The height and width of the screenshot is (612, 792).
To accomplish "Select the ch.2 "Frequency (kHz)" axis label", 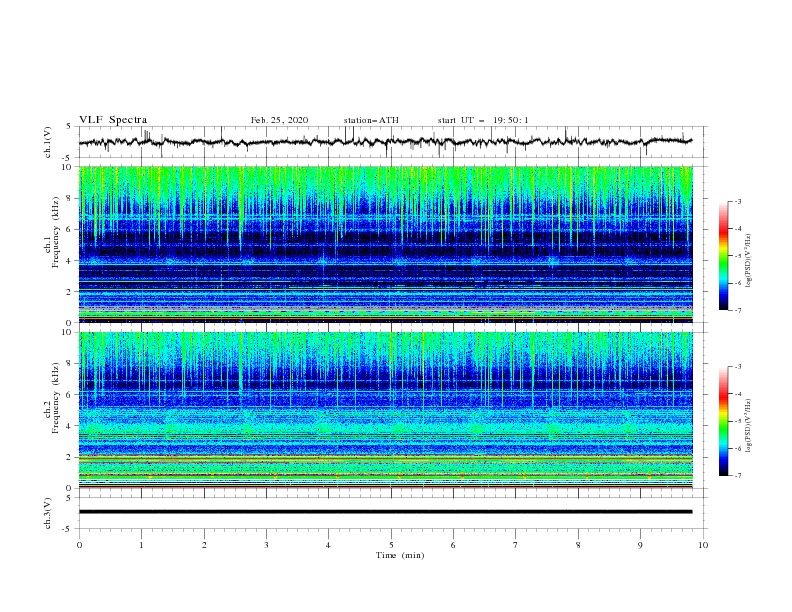I will pyautogui.click(x=56, y=398).
